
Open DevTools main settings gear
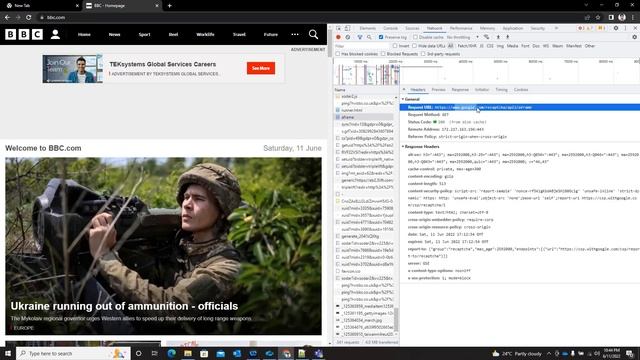tap(616, 28)
